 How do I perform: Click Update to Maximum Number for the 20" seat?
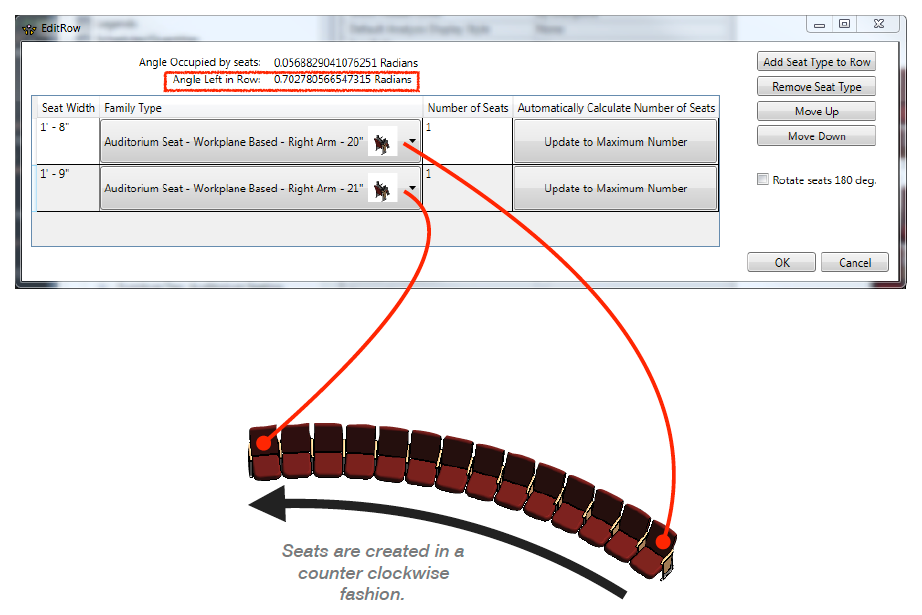click(614, 141)
